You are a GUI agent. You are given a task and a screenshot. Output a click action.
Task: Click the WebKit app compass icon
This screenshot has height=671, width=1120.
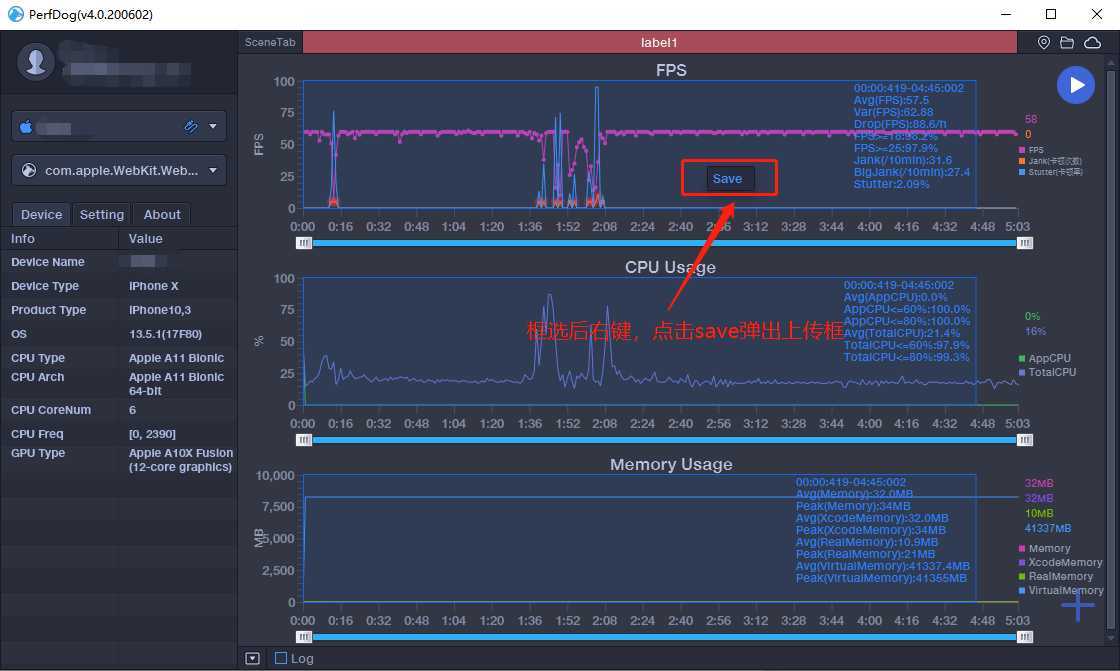point(29,171)
